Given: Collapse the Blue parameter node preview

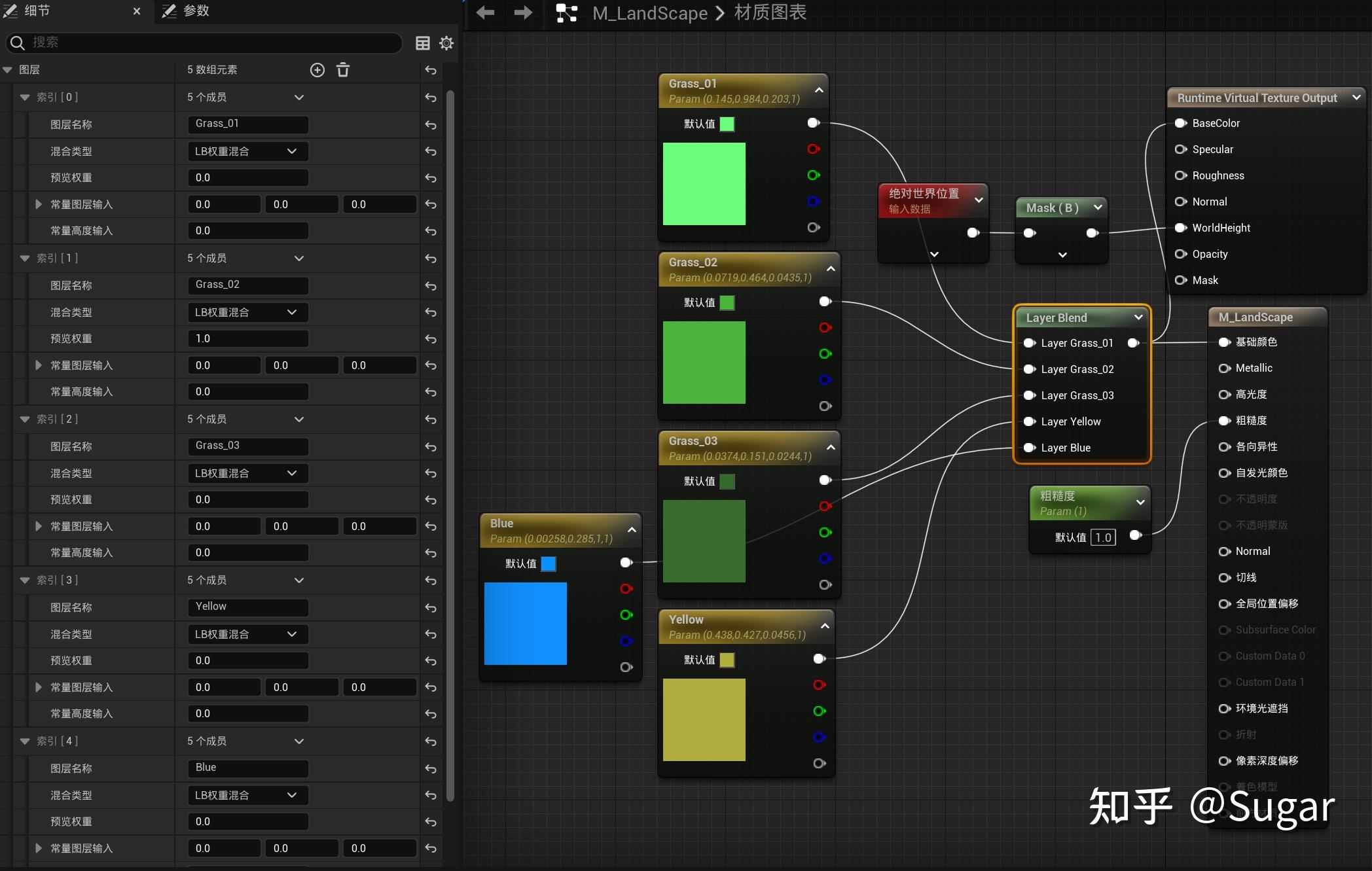Looking at the screenshot, I should tap(632, 530).
